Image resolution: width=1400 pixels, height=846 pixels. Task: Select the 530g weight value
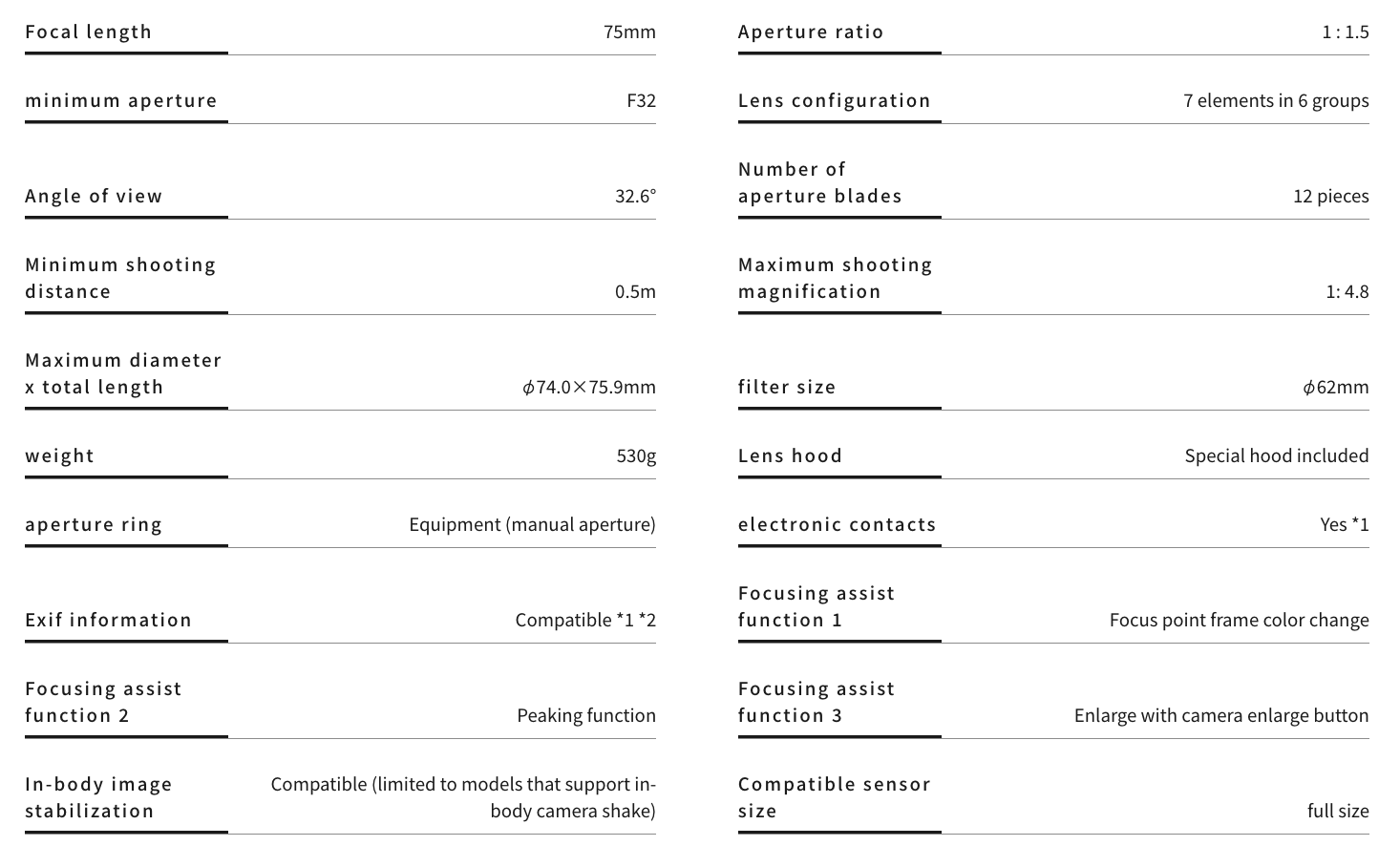click(636, 455)
